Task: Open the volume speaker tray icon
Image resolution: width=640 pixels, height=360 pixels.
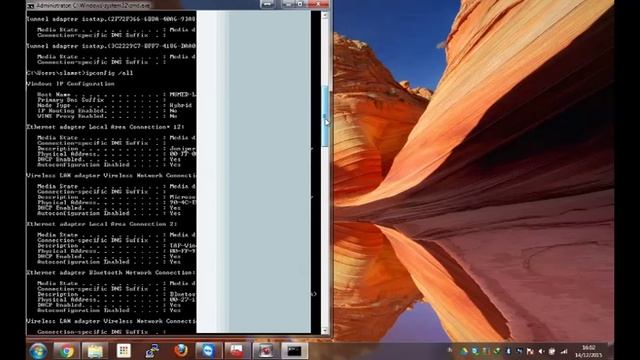Action: (542, 351)
